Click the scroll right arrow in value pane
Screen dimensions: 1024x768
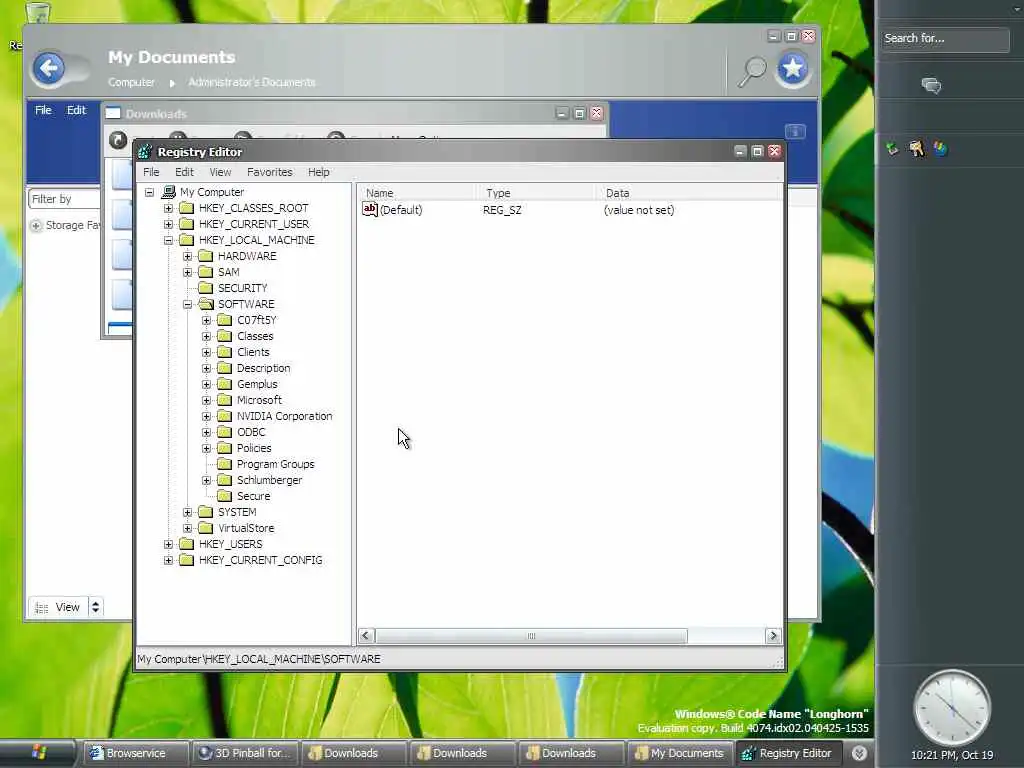click(x=773, y=635)
